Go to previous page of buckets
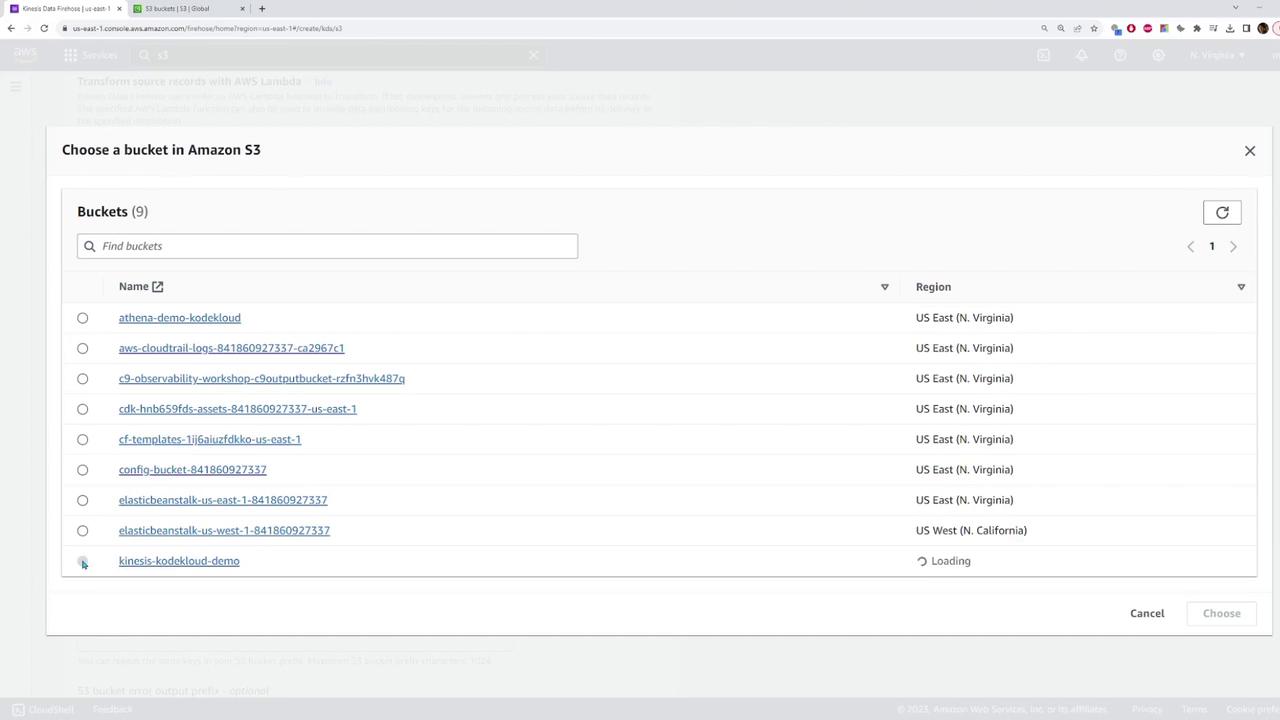The image size is (1280, 720). point(1190,246)
